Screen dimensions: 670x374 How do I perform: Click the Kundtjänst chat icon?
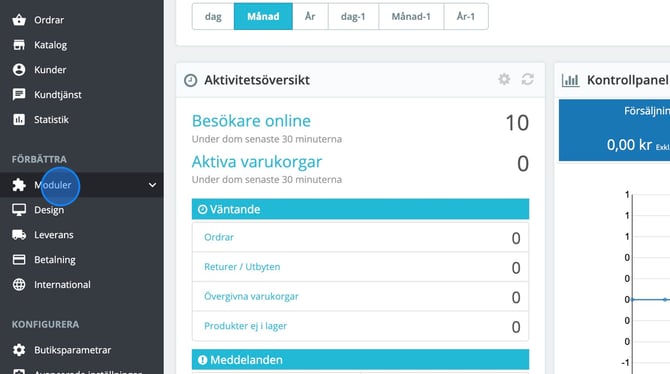tap(19, 94)
